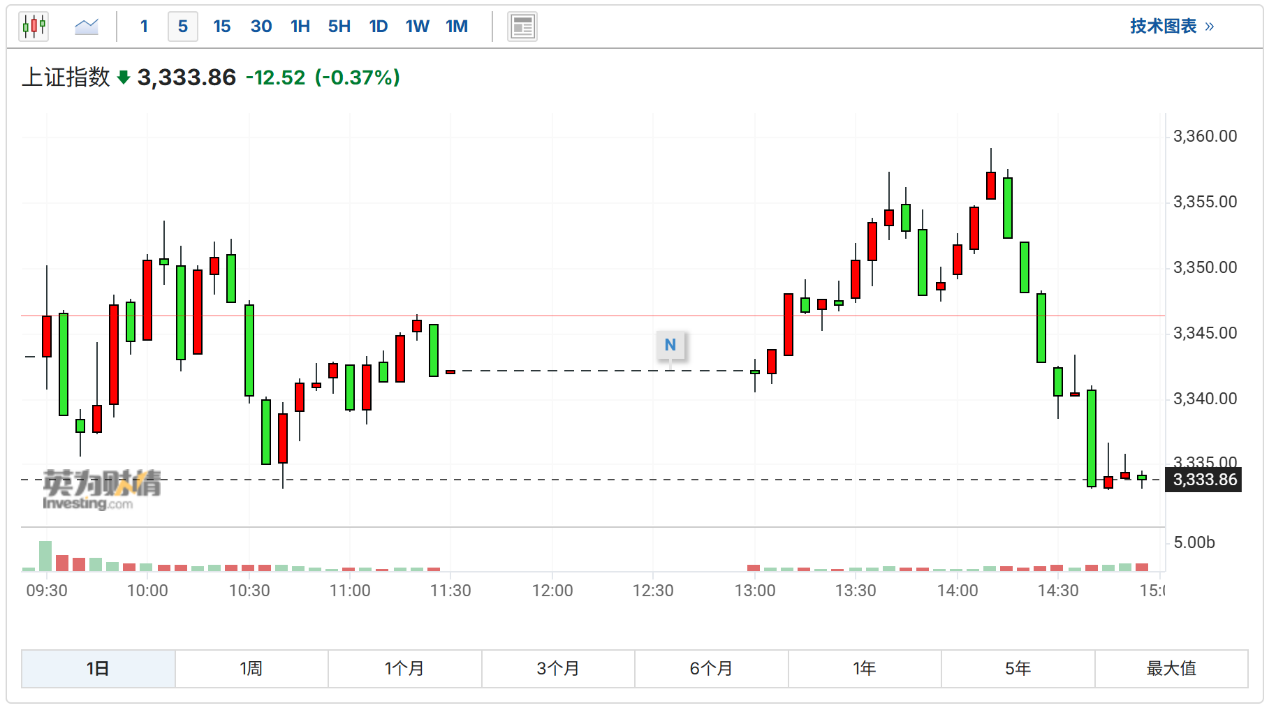Select the 1W interval

(417, 27)
